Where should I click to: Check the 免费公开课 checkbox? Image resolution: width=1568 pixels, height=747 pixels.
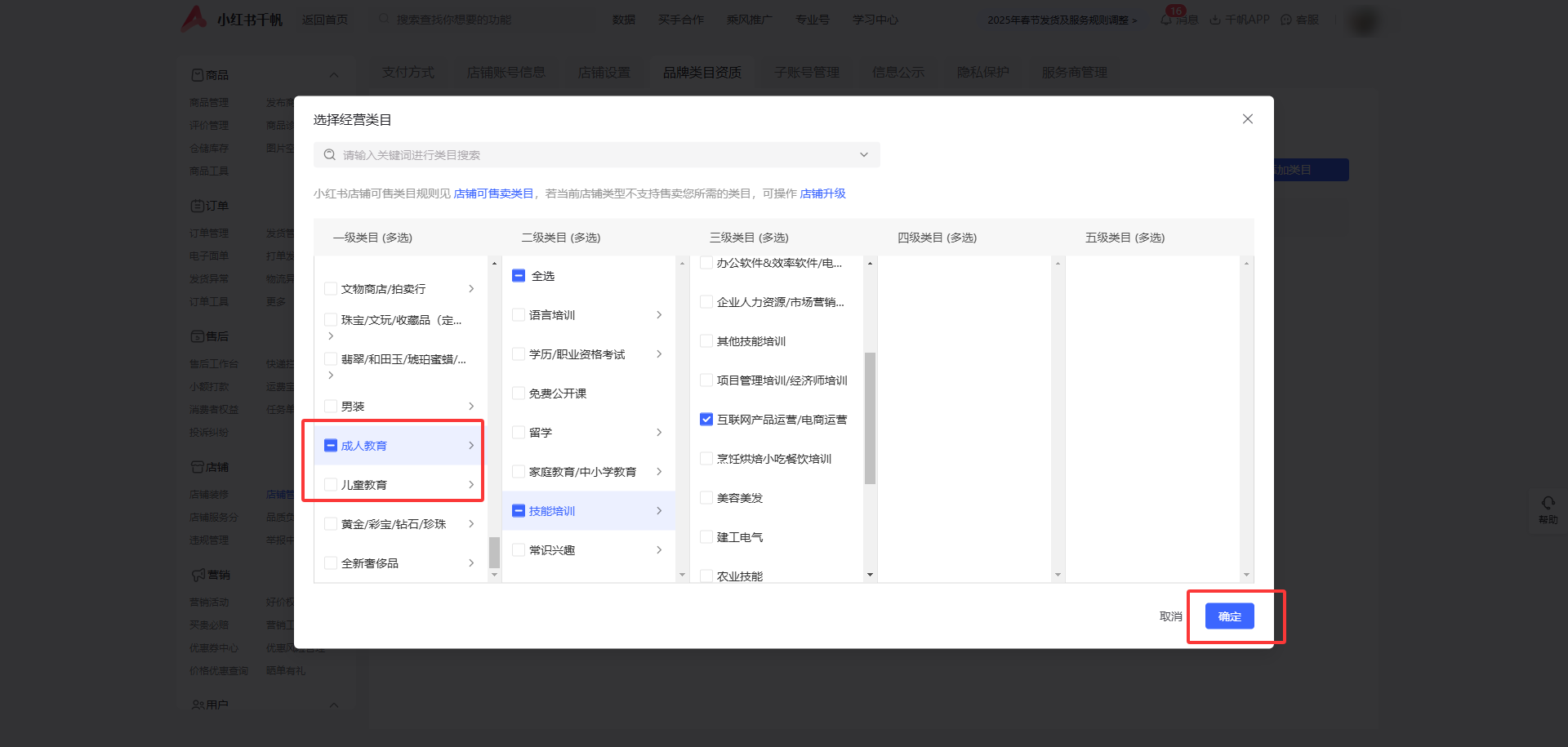click(519, 393)
